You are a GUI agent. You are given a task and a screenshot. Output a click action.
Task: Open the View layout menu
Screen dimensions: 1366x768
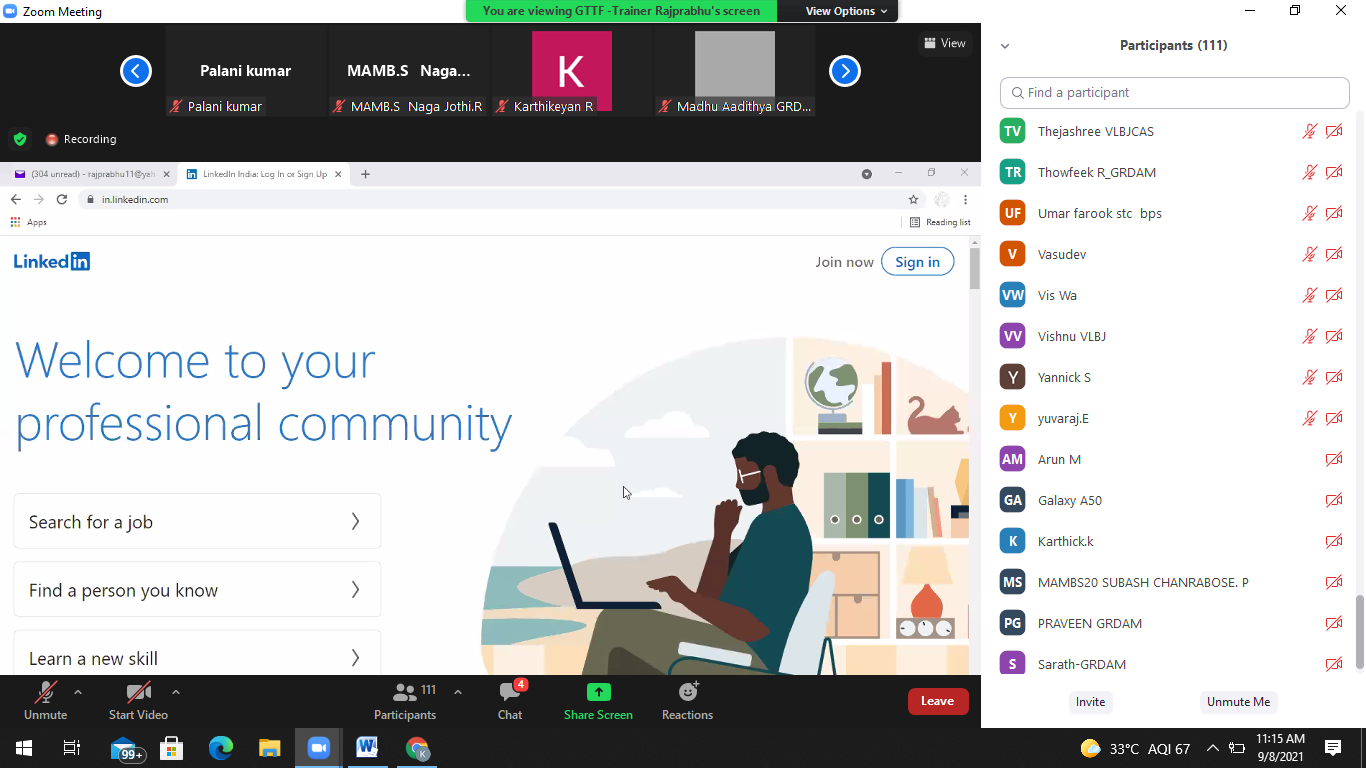click(x=945, y=43)
